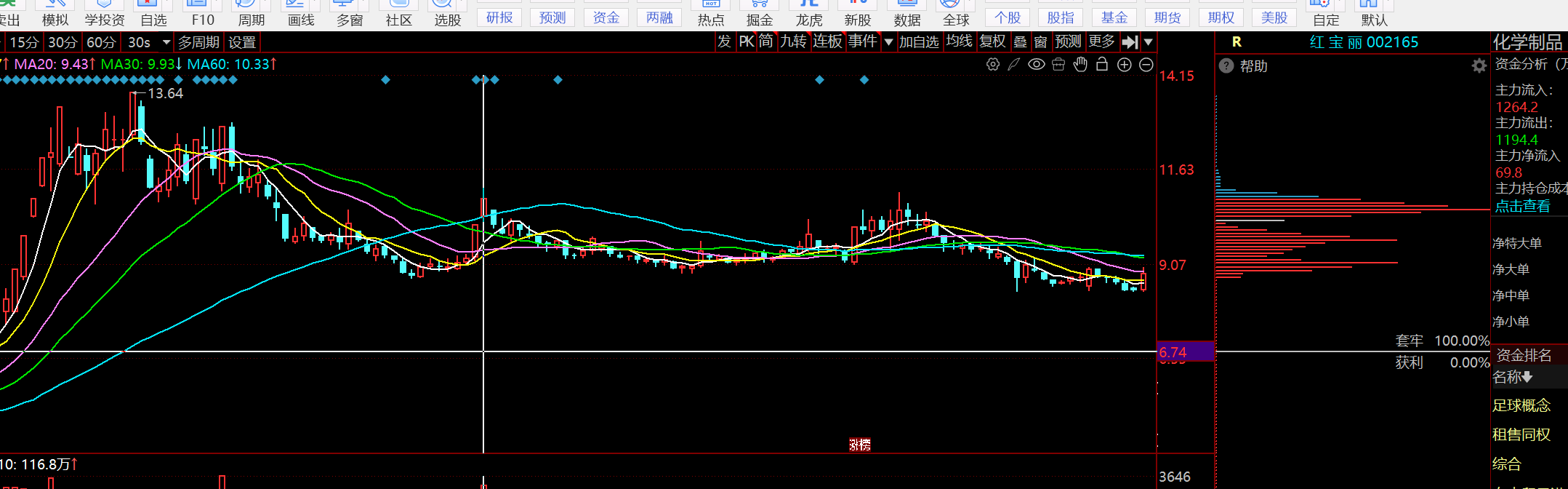This screenshot has height=489, width=1568.
Task: Select the 60分 period tab
Action: coord(100,43)
